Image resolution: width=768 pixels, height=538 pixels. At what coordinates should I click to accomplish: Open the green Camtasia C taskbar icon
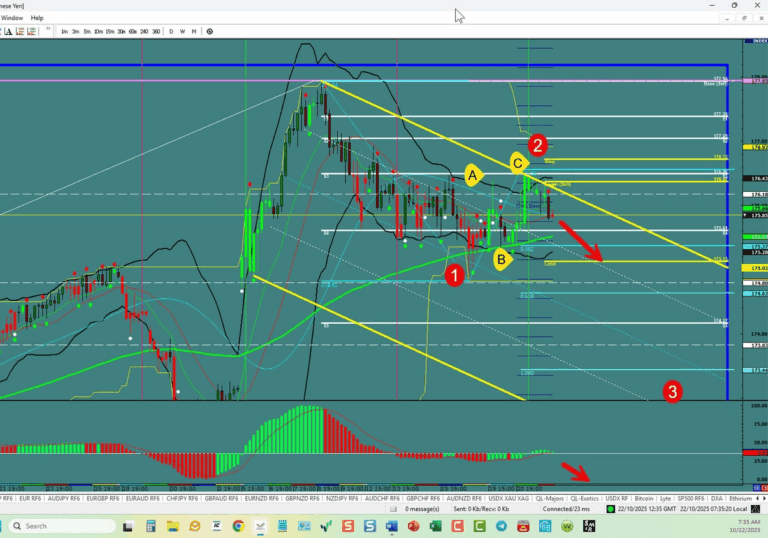click(x=479, y=526)
